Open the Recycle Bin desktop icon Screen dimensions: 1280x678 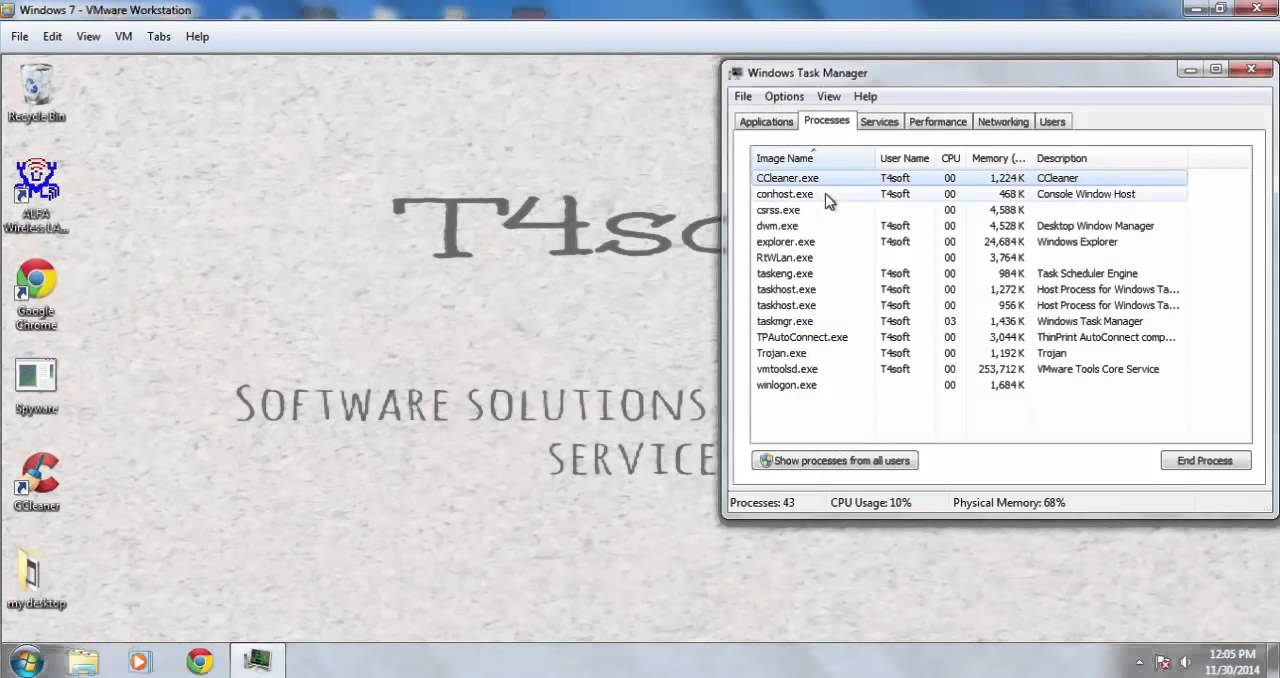tap(37, 92)
